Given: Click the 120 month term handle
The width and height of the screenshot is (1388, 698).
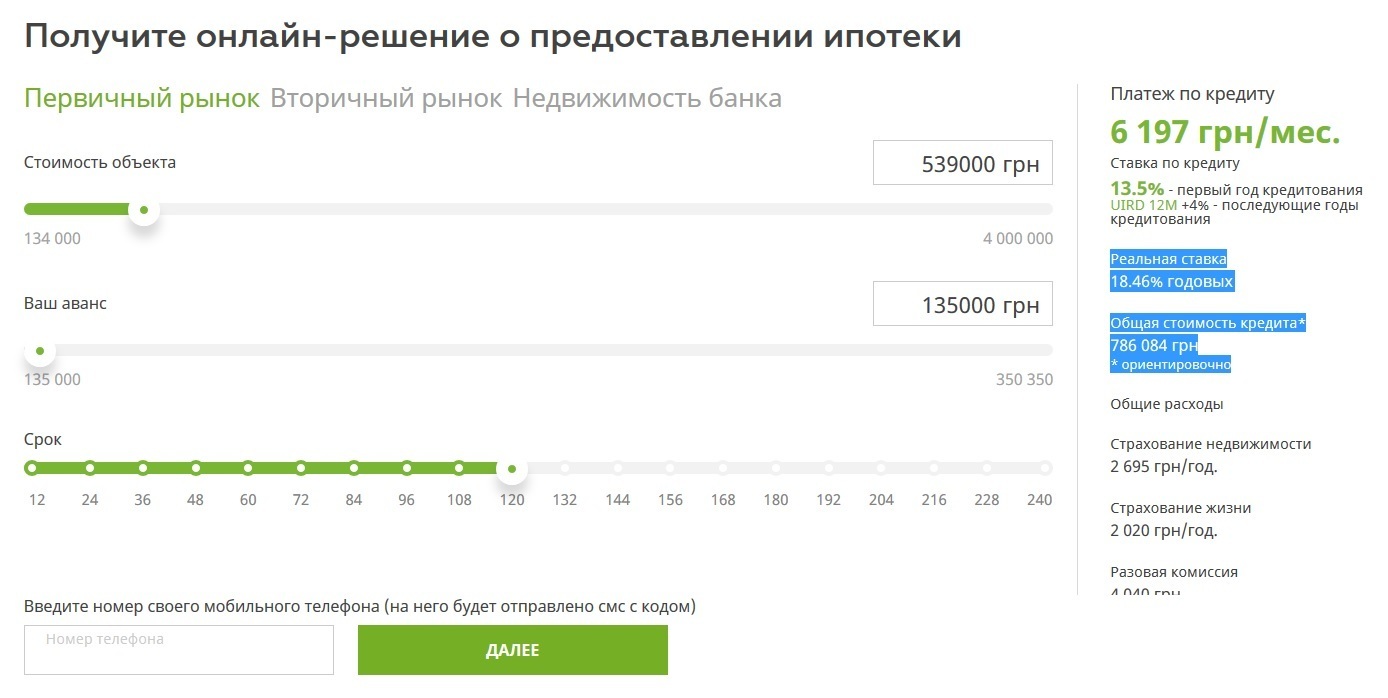Looking at the screenshot, I should click(512, 468).
